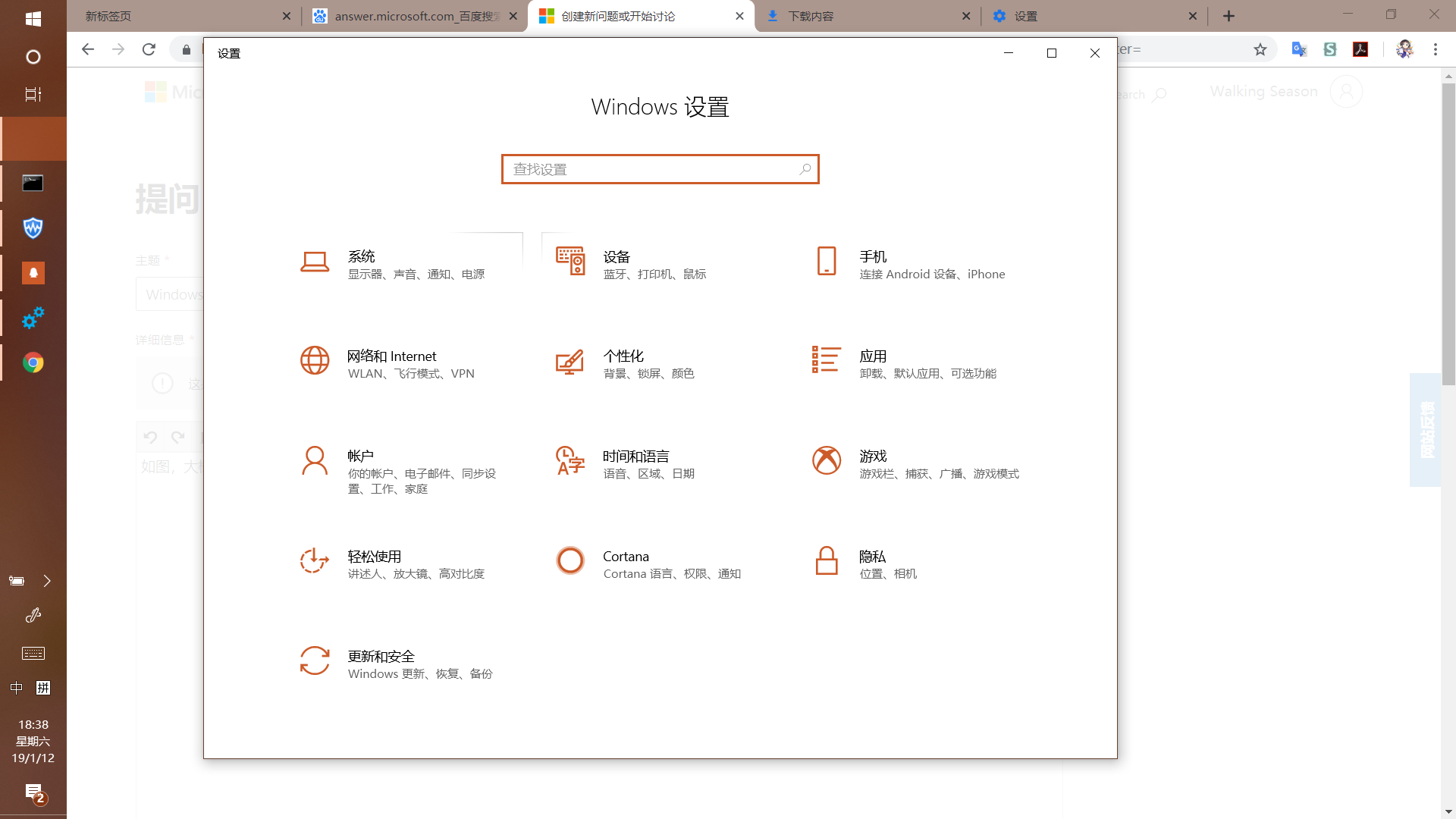Open the 时间和语言 icon

[570, 460]
